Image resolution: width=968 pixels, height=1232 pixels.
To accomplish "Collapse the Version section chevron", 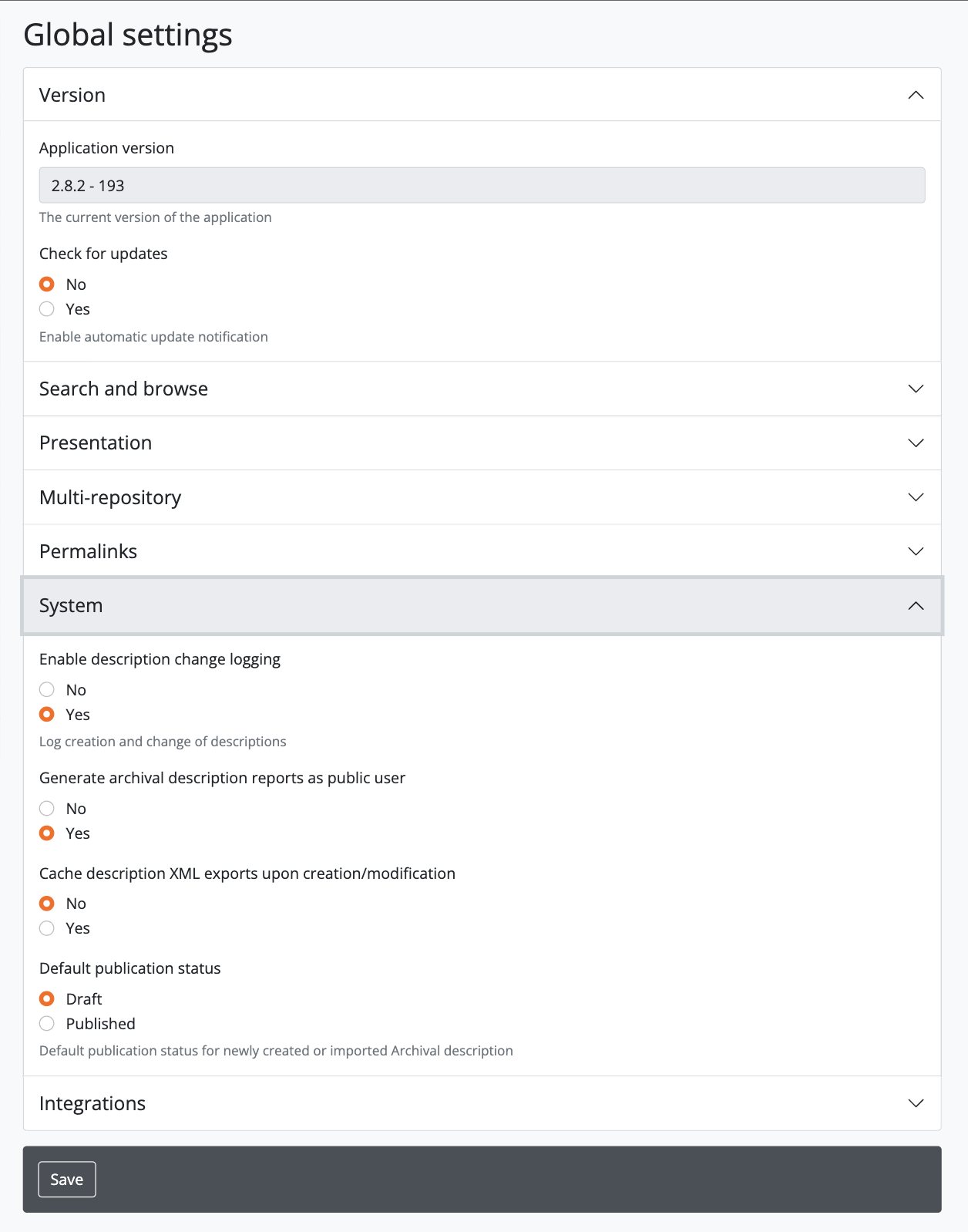I will coord(916,95).
